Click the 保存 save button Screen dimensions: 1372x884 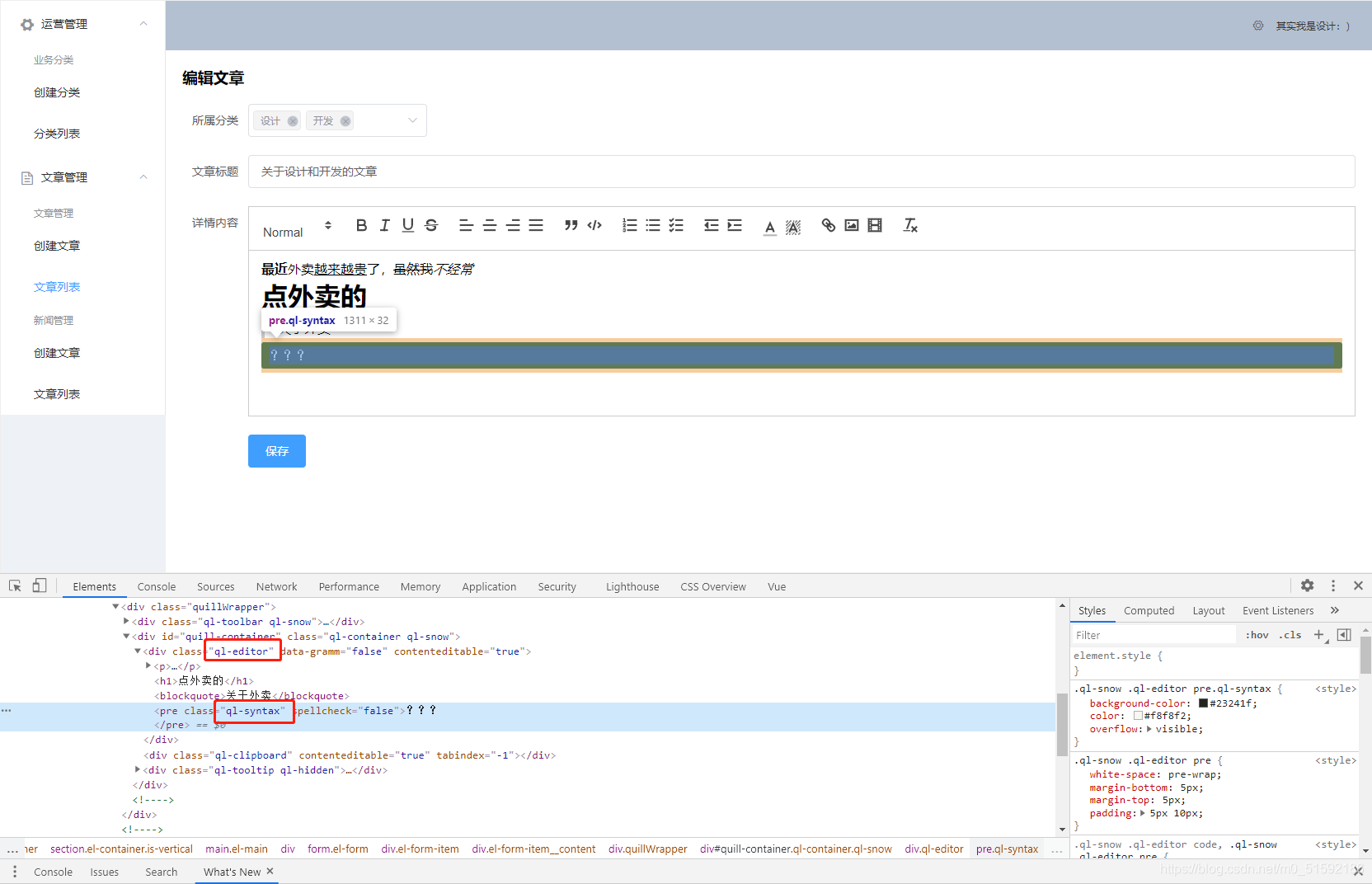(x=276, y=451)
